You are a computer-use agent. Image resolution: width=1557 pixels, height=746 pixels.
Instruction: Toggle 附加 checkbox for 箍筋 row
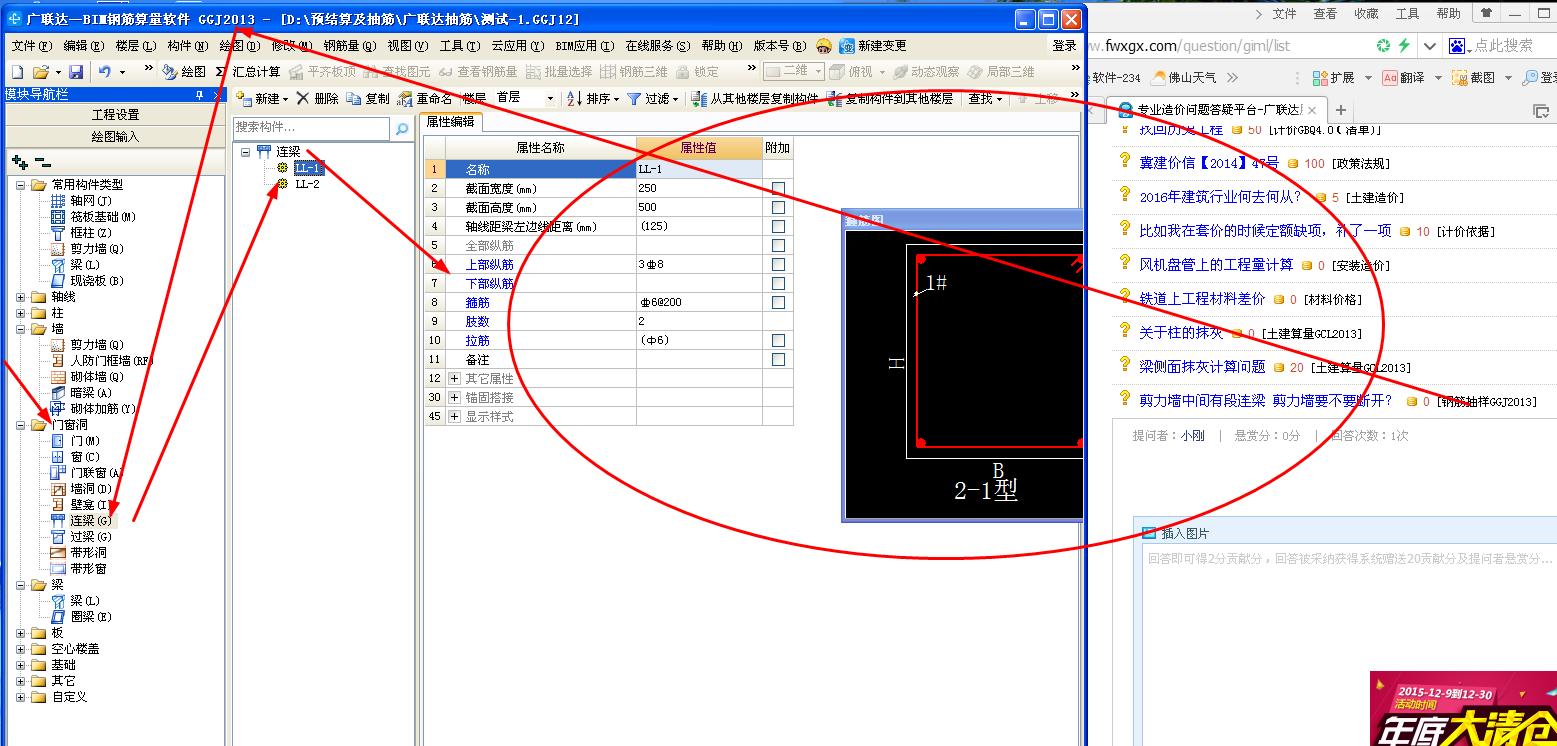point(778,302)
